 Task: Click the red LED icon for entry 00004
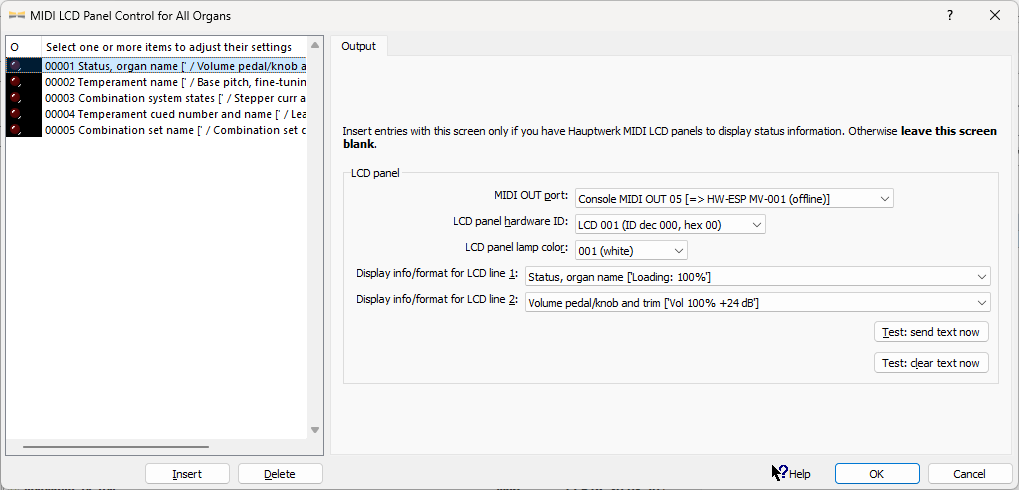coord(15,114)
